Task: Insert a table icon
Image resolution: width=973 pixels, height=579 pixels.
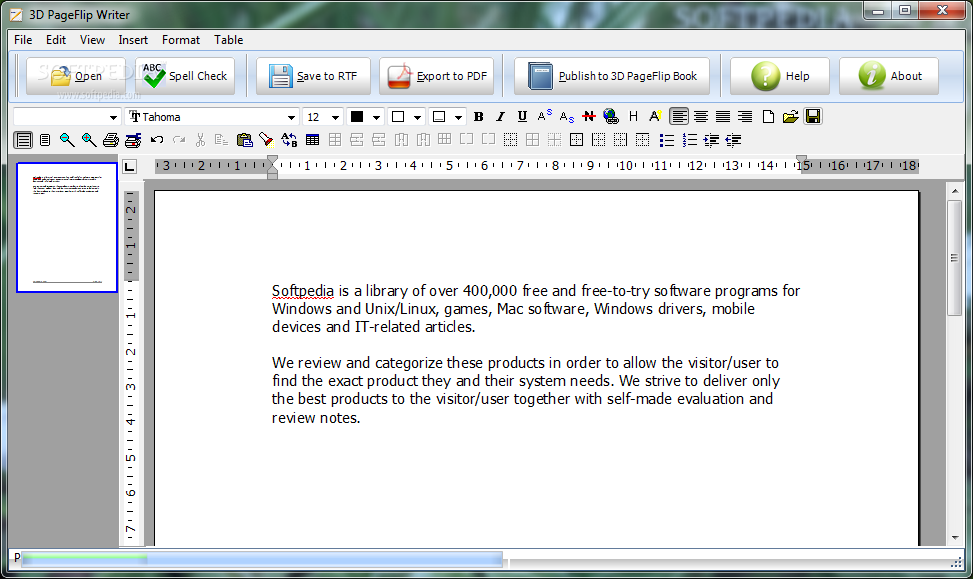Action: pyautogui.click(x=312, y=140)
